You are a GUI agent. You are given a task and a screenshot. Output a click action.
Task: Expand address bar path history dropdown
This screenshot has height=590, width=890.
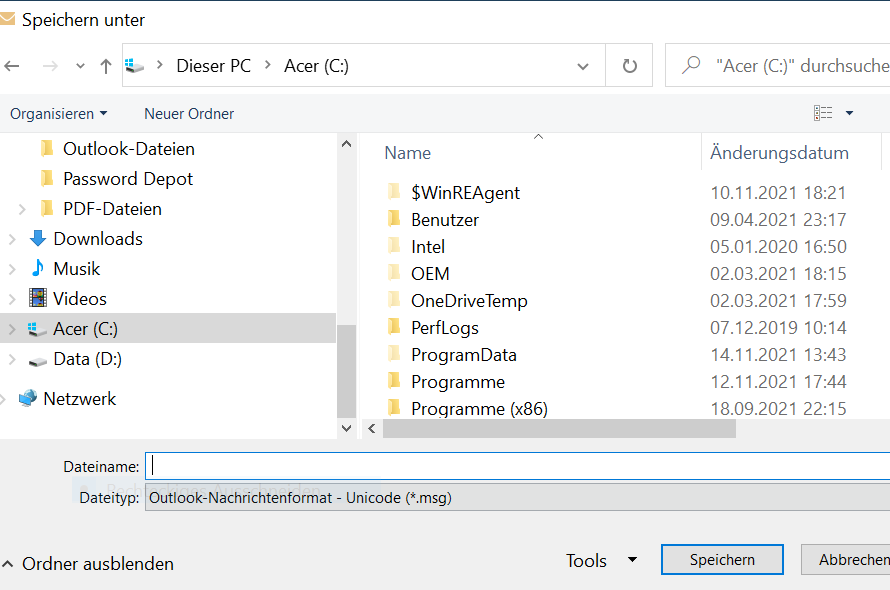pos(584,66)
